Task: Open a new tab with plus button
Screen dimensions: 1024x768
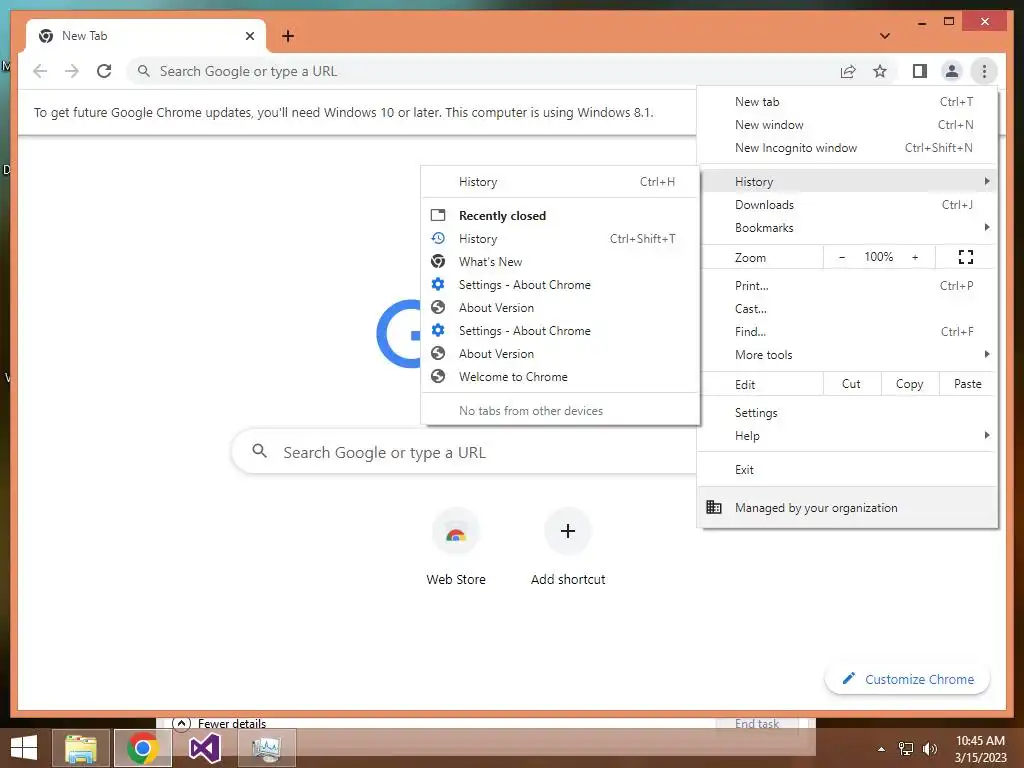Action: pos(288,36)
